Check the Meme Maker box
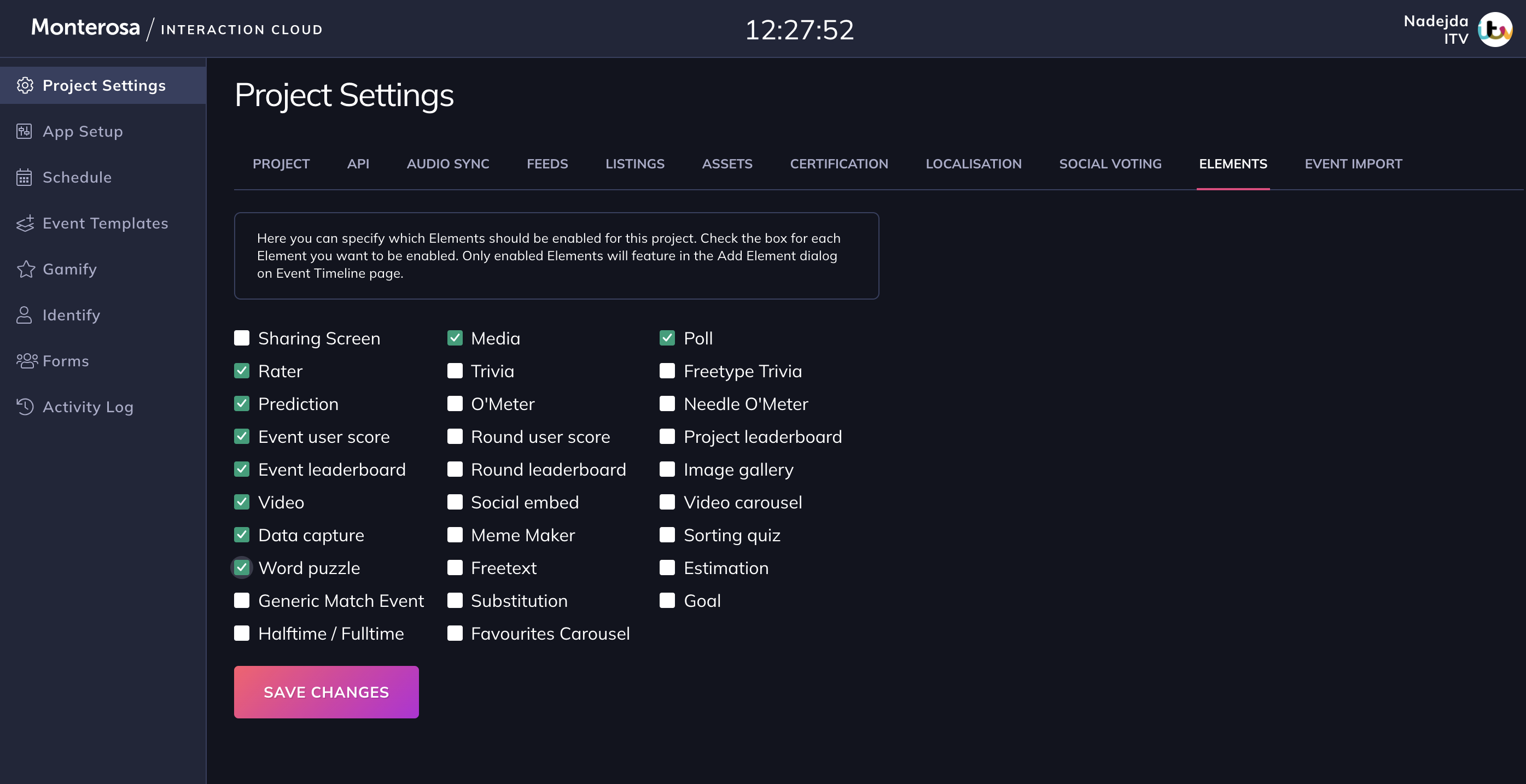 coord(455,535)
